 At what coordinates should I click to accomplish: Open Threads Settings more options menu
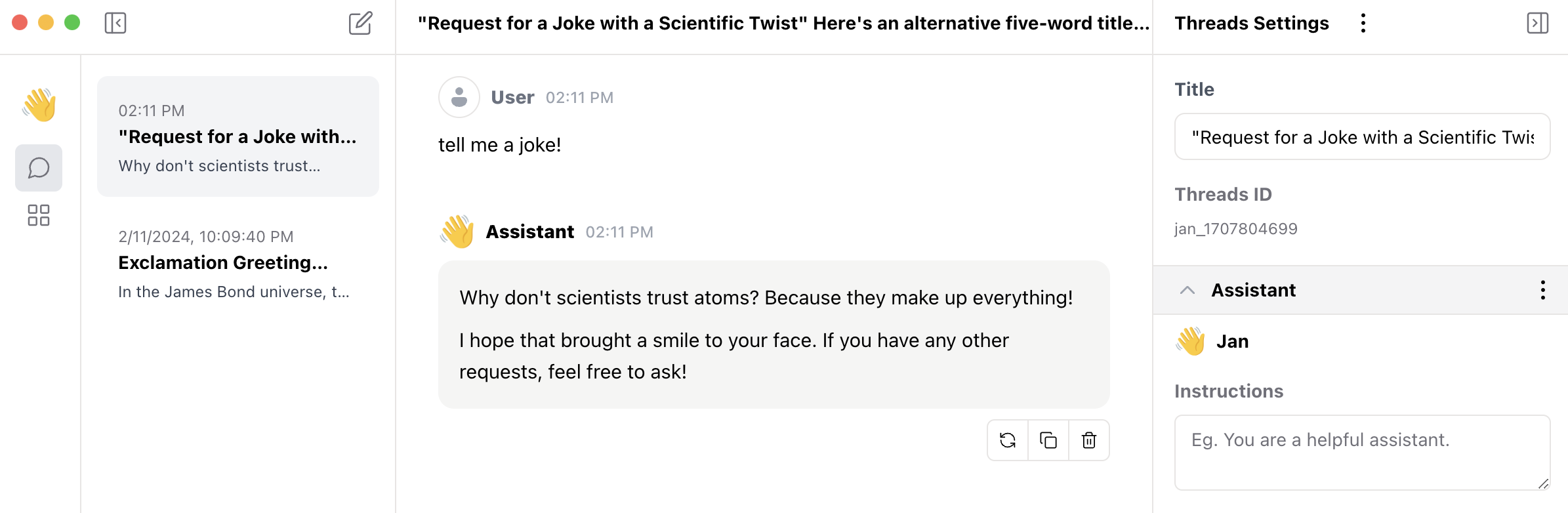pos(1363,24)
